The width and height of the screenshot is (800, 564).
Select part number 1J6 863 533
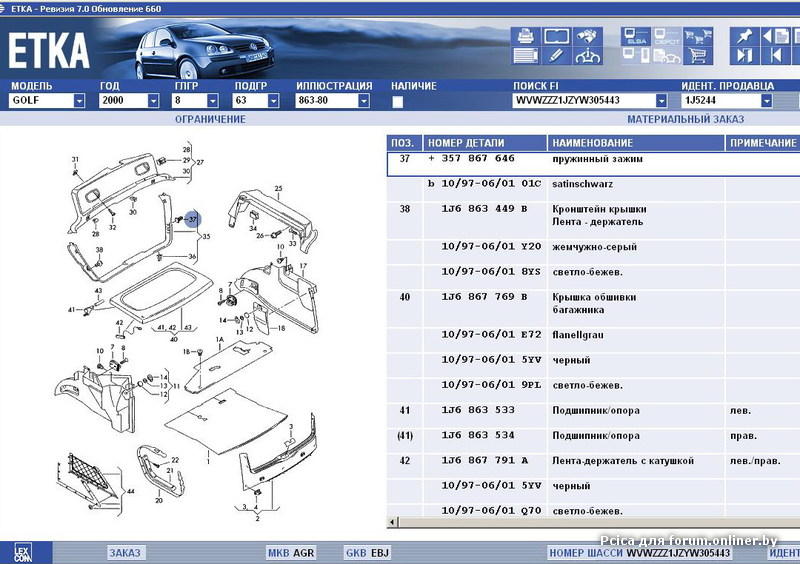point(478,410)
